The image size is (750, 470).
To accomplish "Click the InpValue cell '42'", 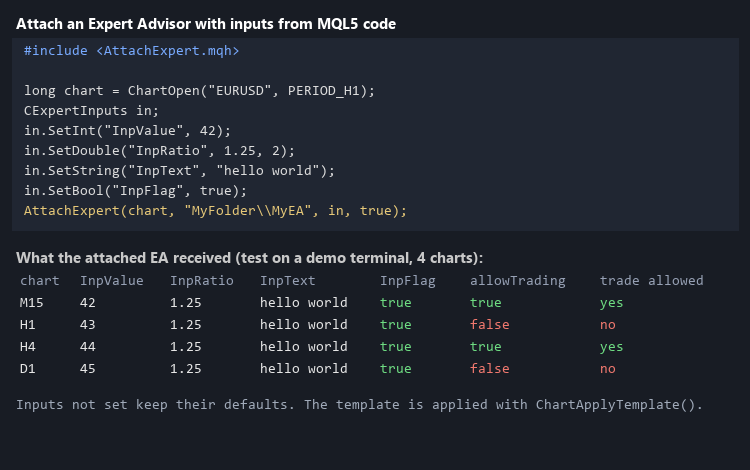I will tap(88, 303).
